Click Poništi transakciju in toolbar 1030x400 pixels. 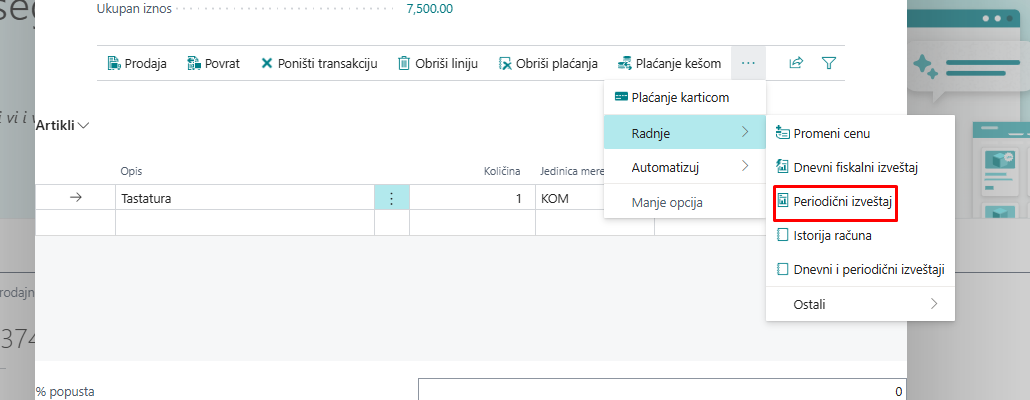[318, 63]
